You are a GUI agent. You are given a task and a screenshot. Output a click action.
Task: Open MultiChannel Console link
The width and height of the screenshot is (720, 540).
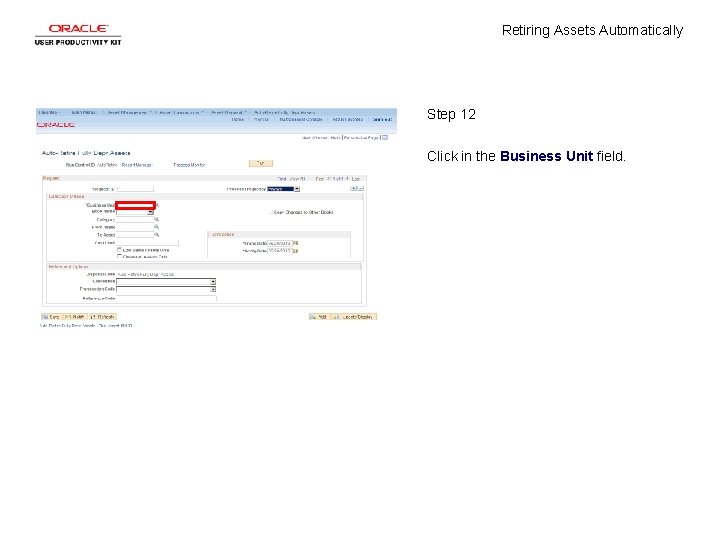[301, 119]
